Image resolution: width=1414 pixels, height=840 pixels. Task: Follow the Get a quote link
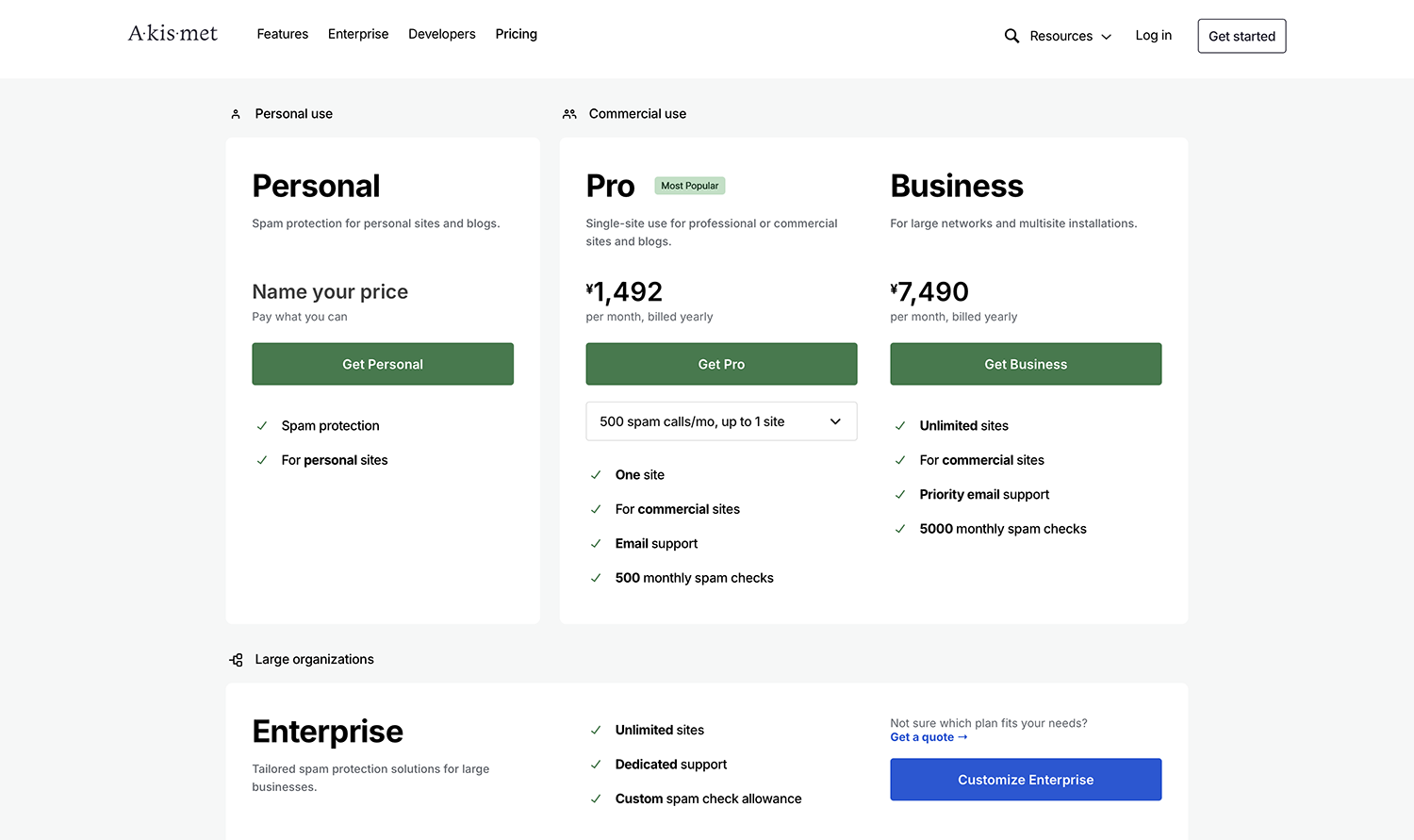(x=928, y=737)
